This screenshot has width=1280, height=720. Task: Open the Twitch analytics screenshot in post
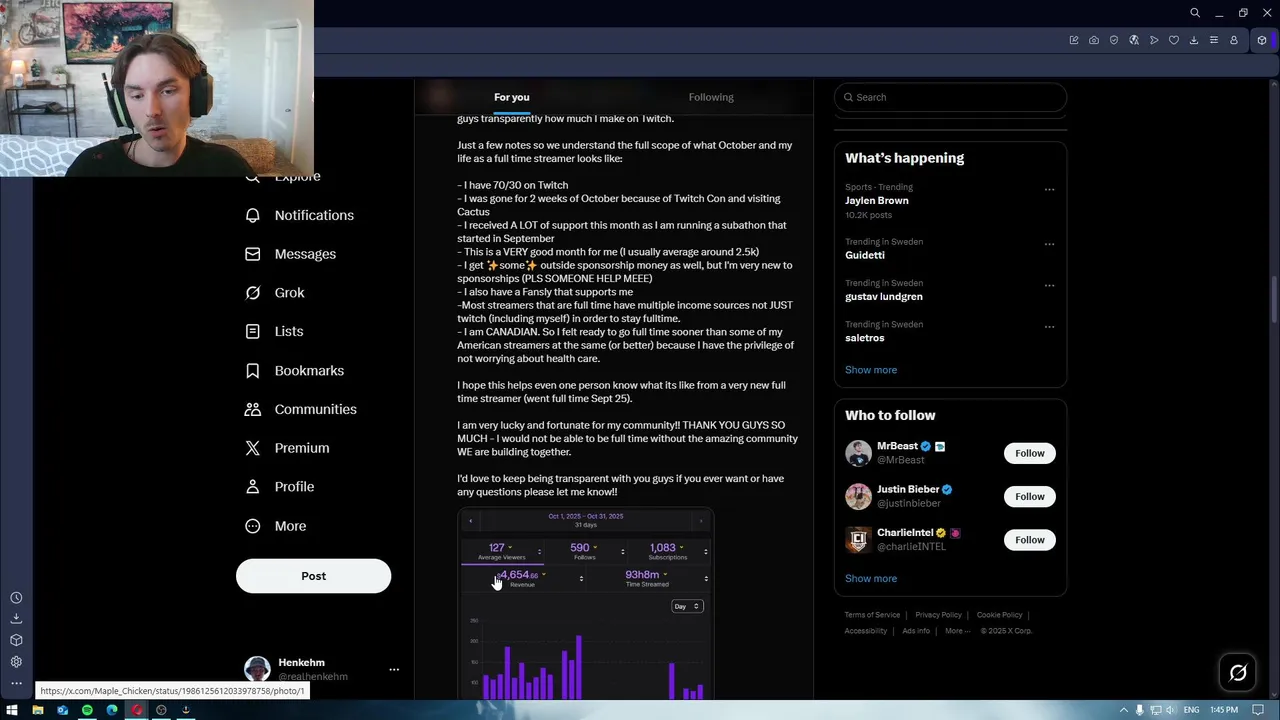(586, 604)
